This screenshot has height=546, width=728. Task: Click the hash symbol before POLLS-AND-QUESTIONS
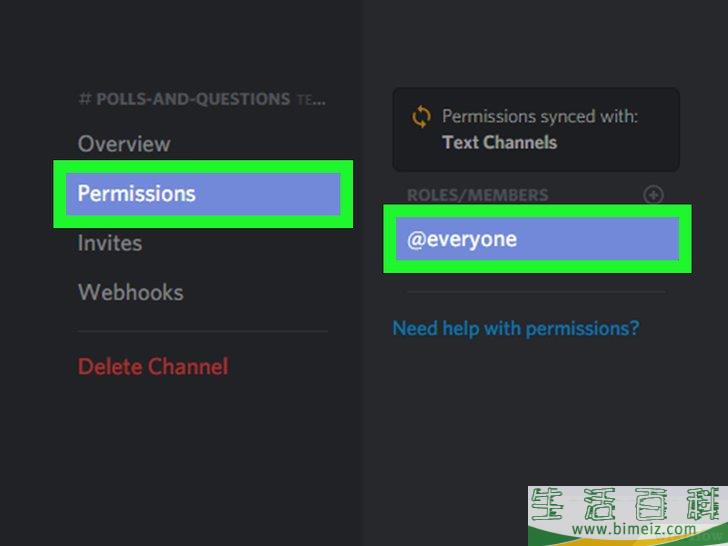(x=84, y=99)
